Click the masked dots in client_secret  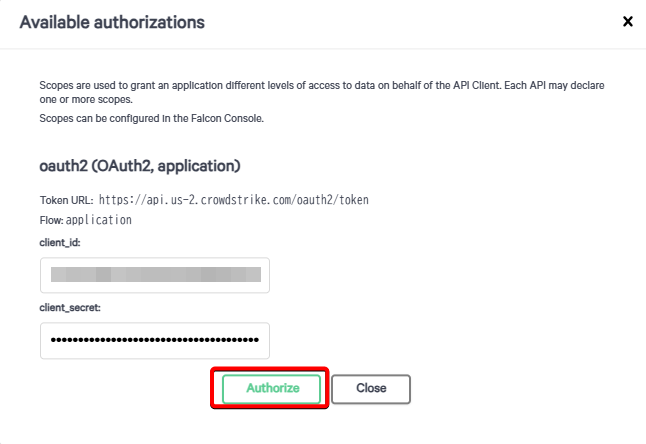155,340
